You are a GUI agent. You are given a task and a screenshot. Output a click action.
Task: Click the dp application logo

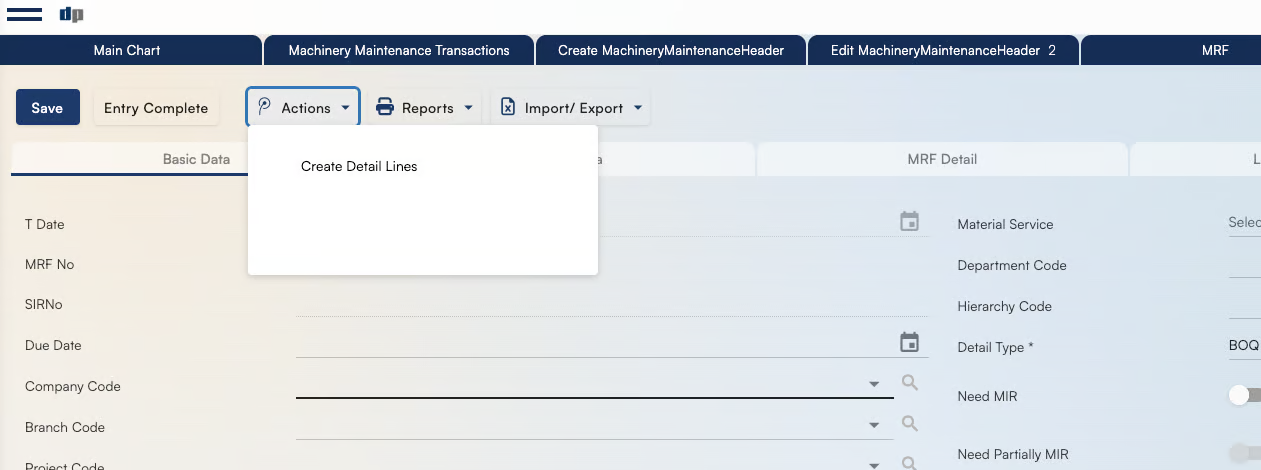click(x=71, y=14)
